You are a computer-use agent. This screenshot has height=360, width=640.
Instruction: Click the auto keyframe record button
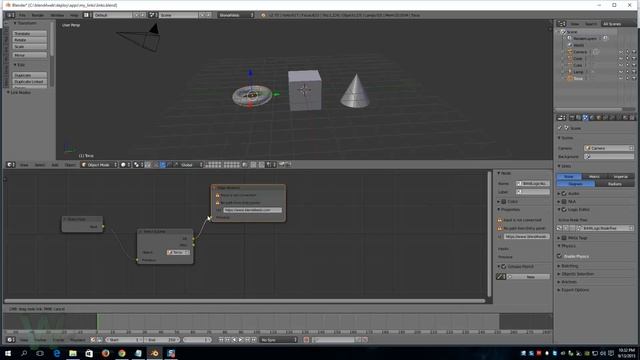306,340
